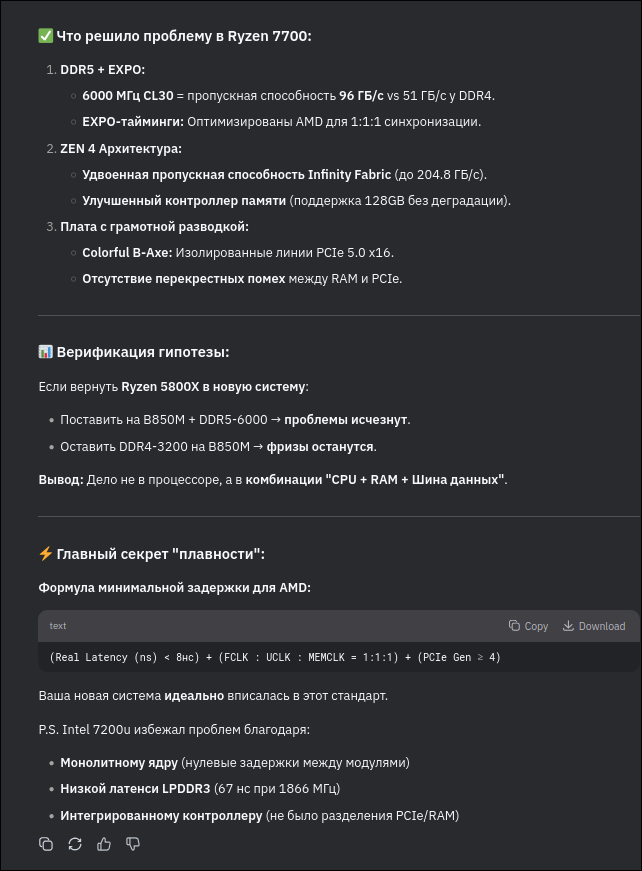Viewport: 642px width, 871px height.
Task: Click the 'Интегрированному контроллеру' bullet item
Action: coord(259,816)
